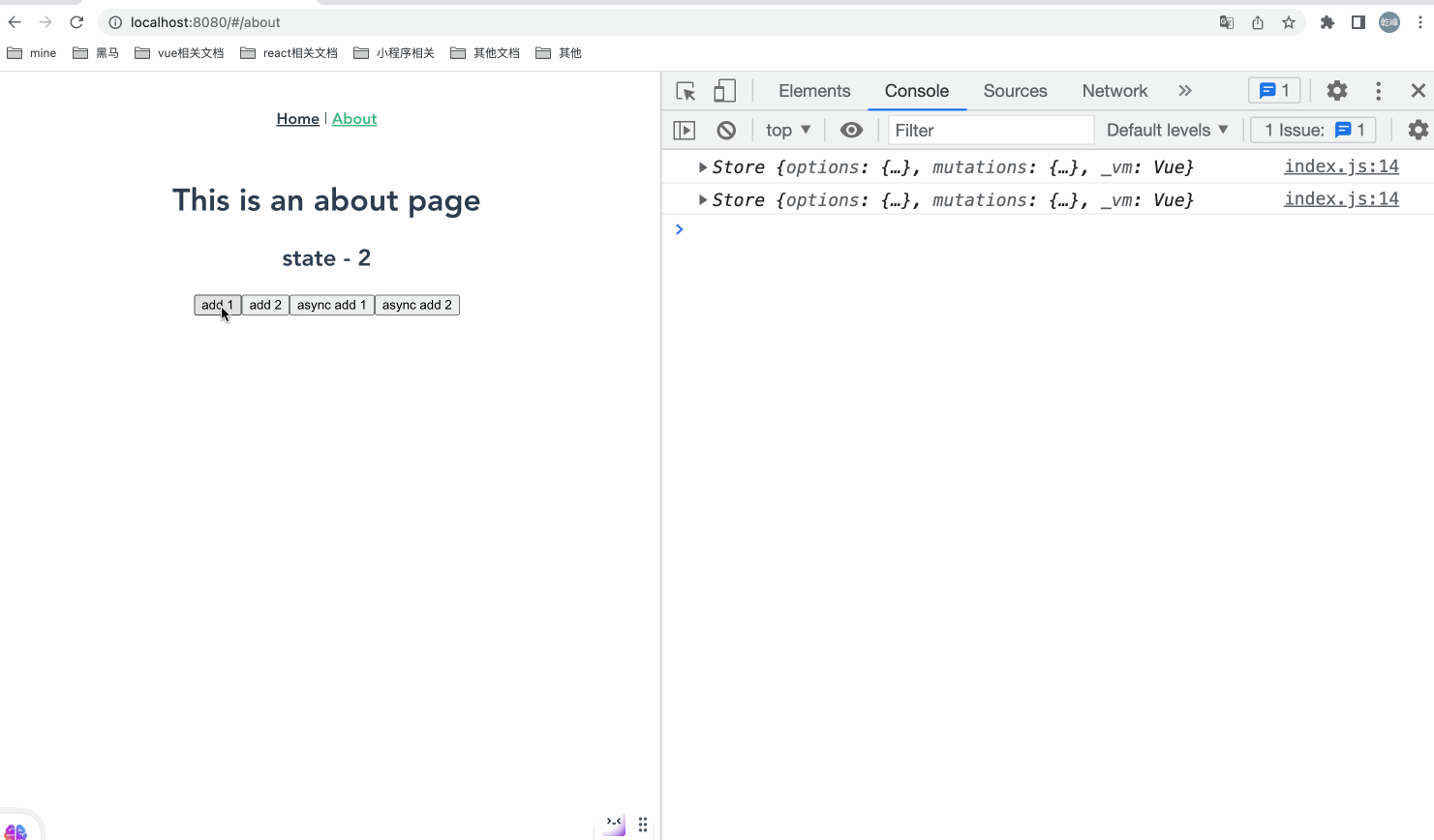Activate the inspect element picker icon
The image size is (1434, 840).
[x=686, y=91]
